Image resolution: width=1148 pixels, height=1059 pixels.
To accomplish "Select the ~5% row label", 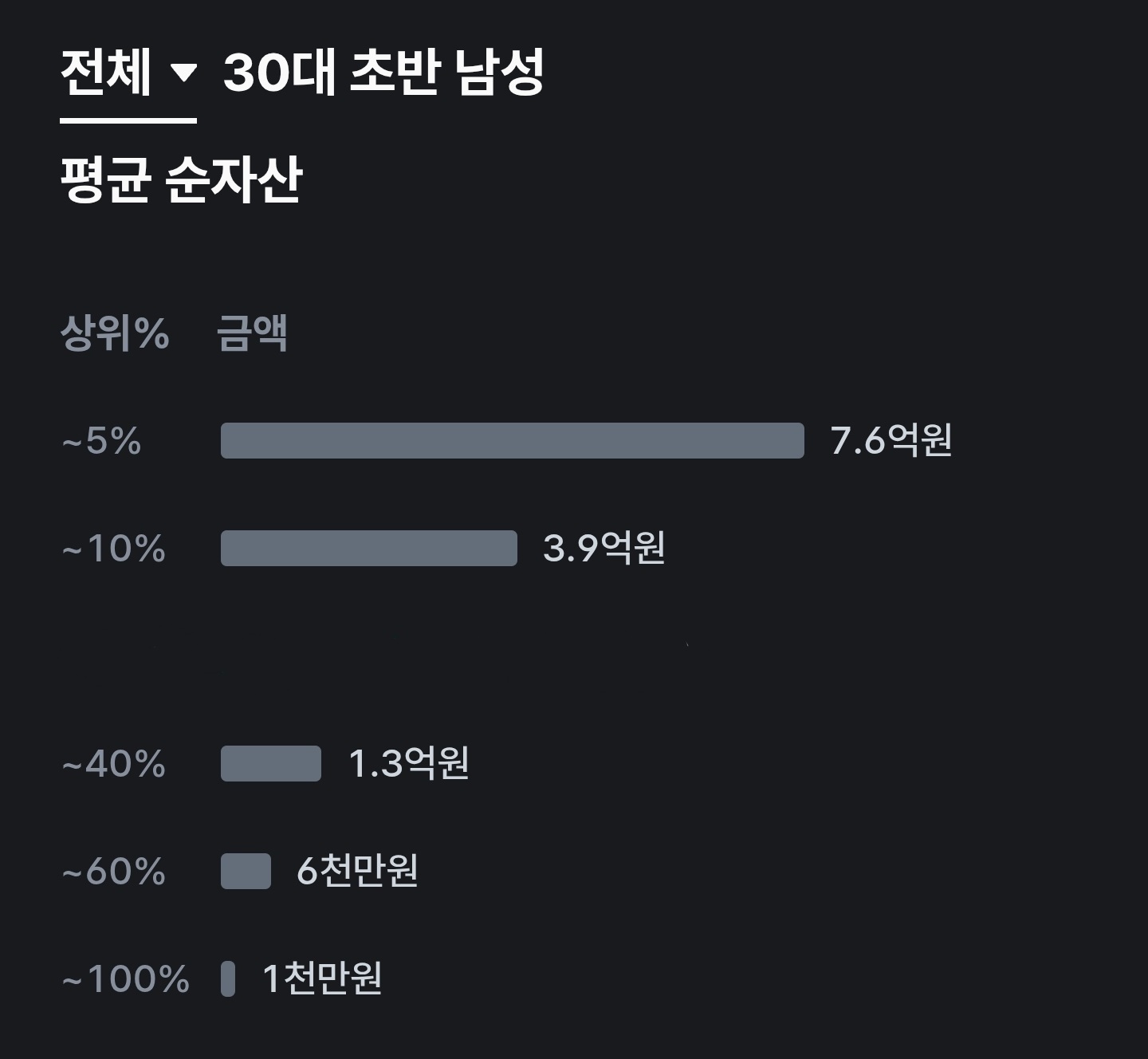I will pos(101,441).
